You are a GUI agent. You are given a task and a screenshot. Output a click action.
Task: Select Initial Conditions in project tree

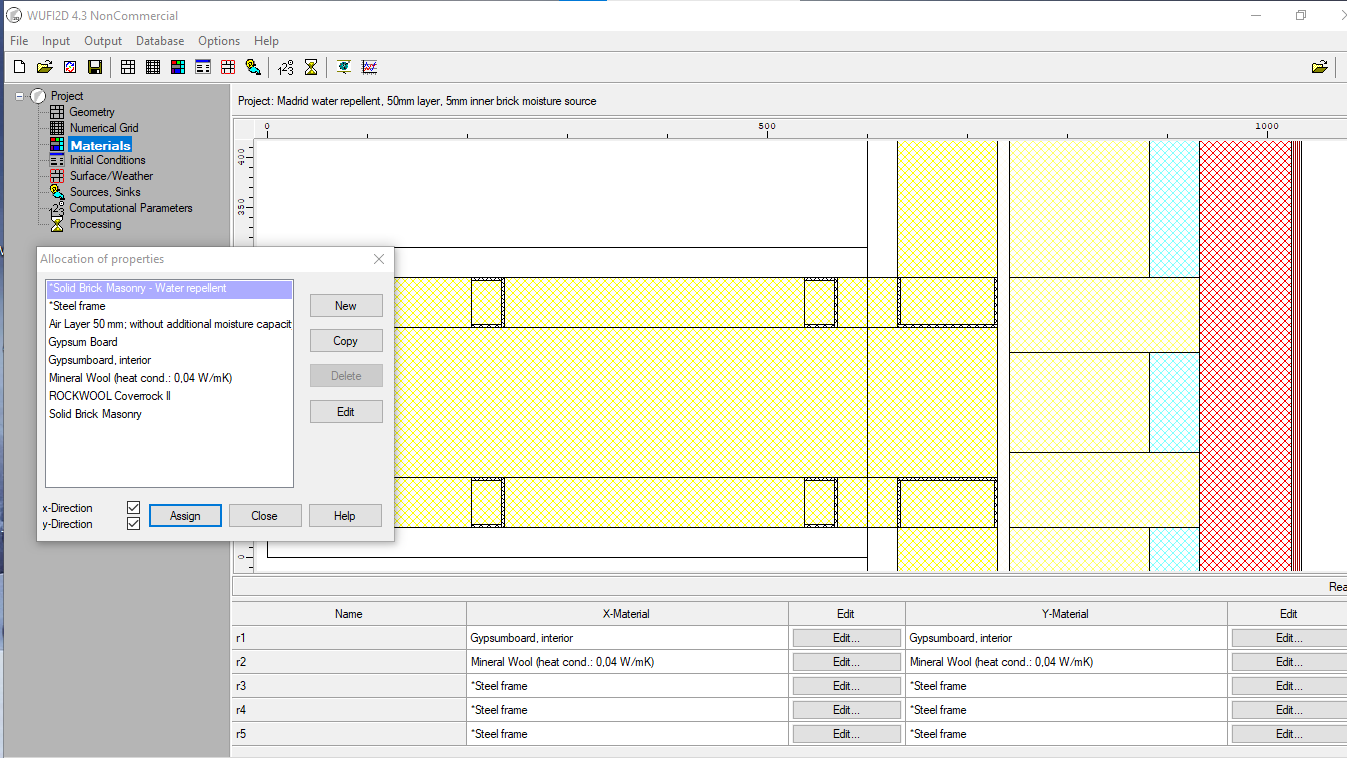click(107, 160)
